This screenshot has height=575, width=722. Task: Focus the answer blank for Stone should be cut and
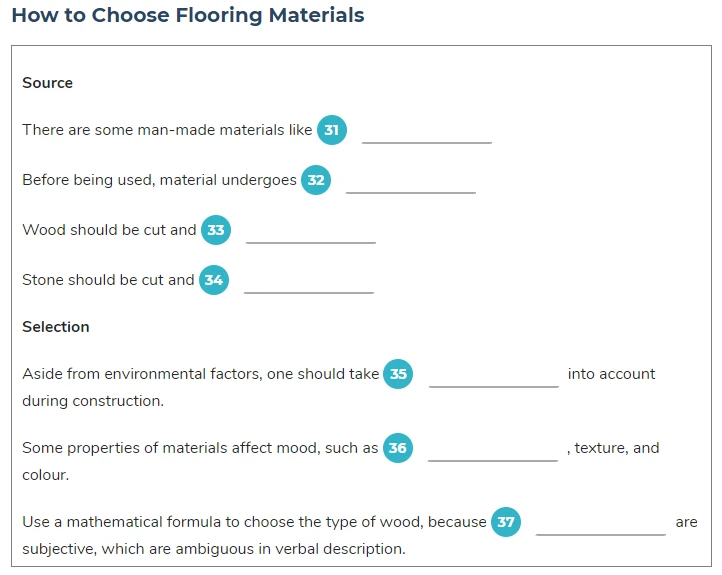pos(309,283)
